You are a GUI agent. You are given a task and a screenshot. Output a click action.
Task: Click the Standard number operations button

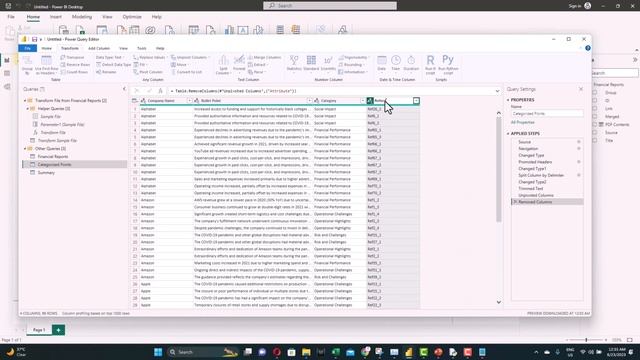coord(311,64)
